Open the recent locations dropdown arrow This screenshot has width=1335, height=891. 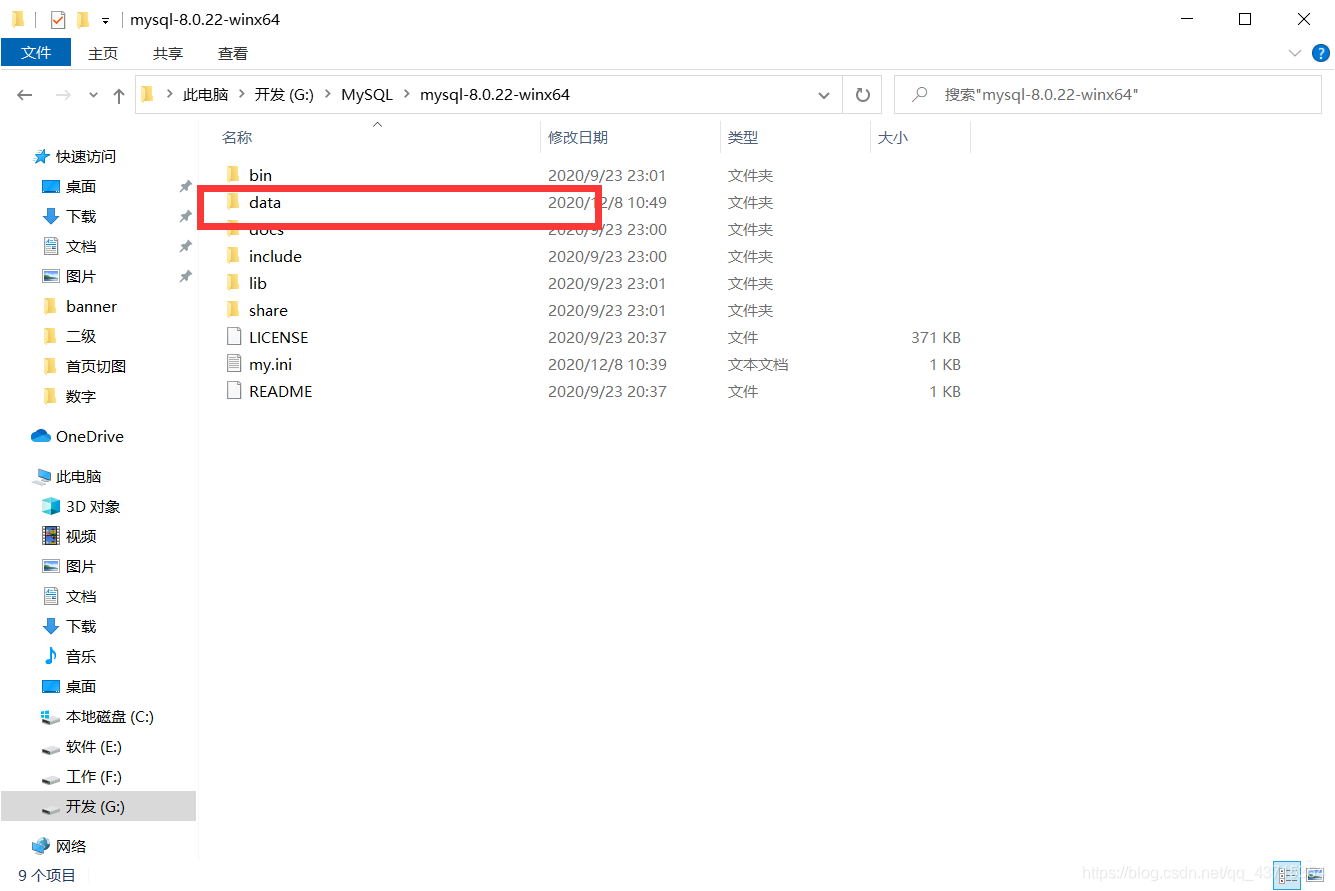pyautogui.click(x=94, y=95)
